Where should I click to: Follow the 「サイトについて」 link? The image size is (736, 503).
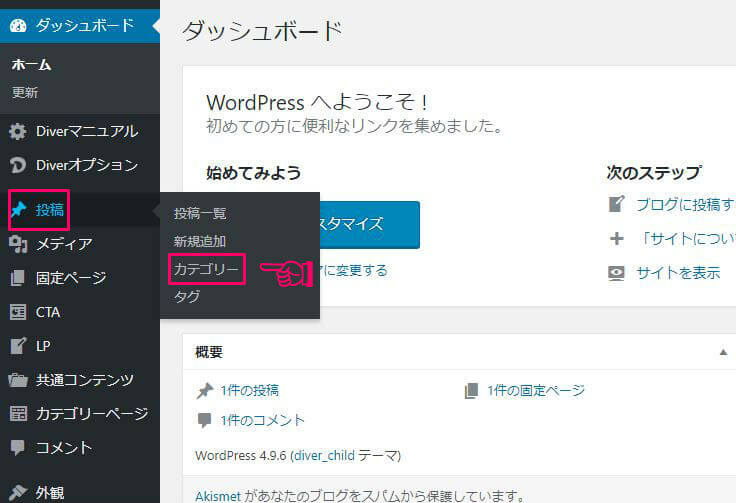(x=686, y=238)
